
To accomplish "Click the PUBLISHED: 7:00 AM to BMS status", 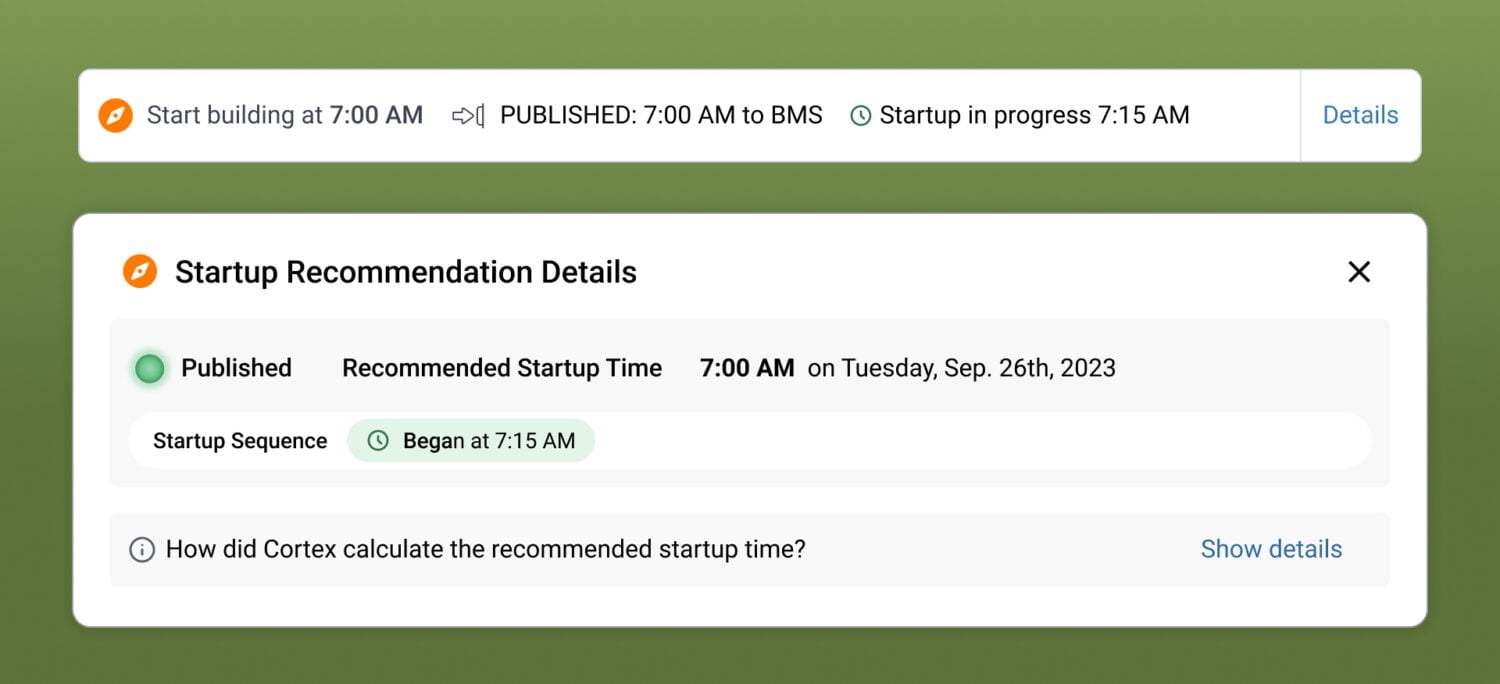I will point(661,115).
